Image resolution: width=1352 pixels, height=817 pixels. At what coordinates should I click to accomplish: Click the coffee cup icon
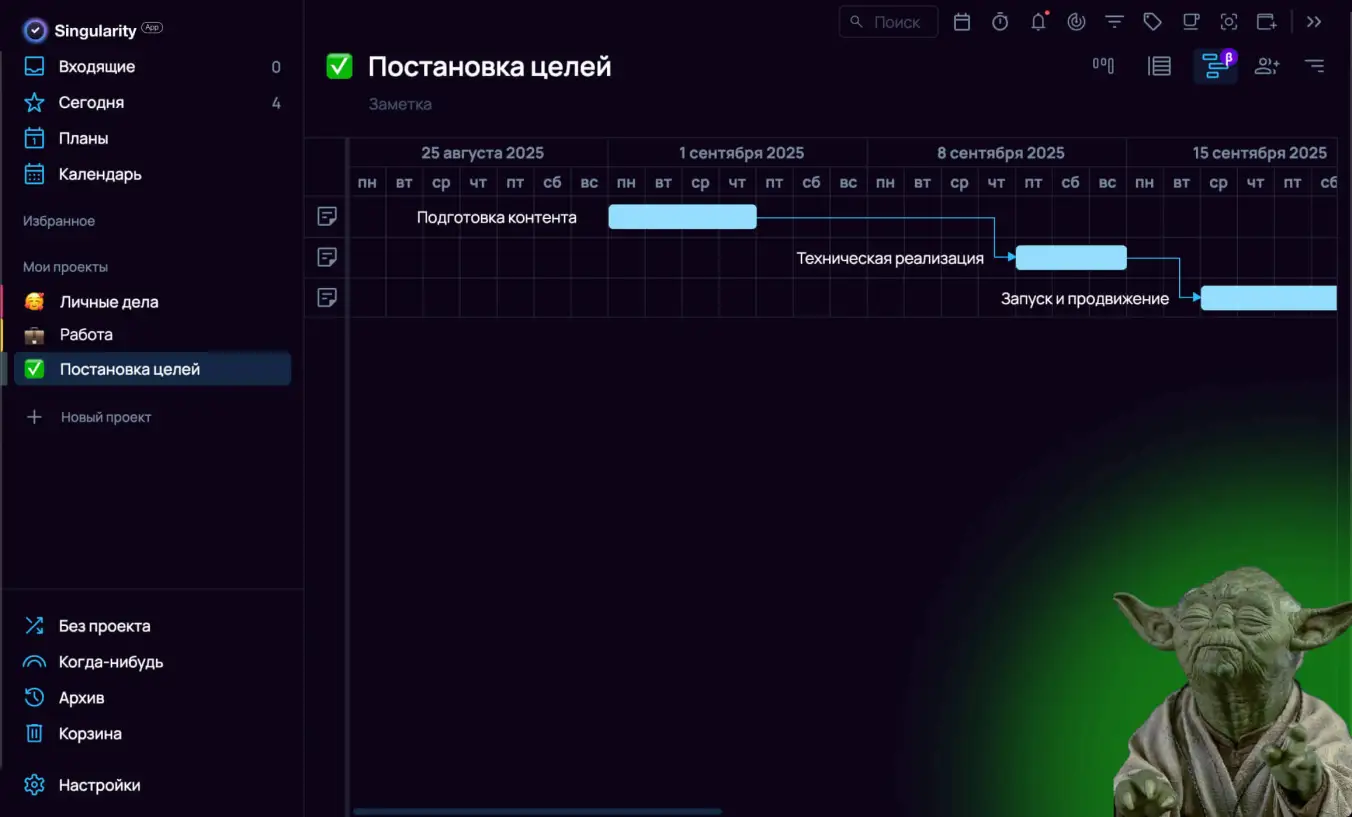pos(1191,22)
